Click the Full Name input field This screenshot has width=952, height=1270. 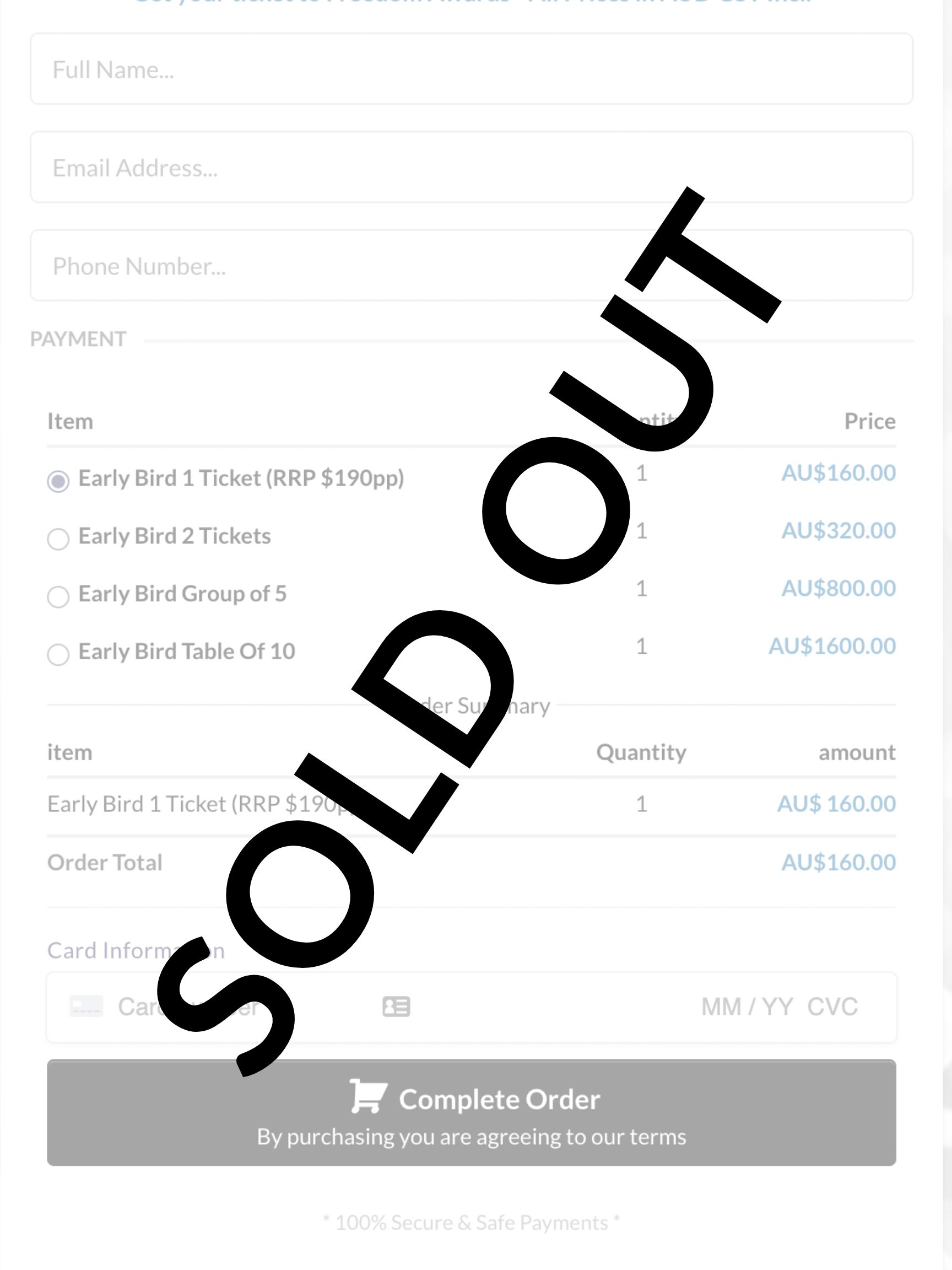(x=471, y=69)
